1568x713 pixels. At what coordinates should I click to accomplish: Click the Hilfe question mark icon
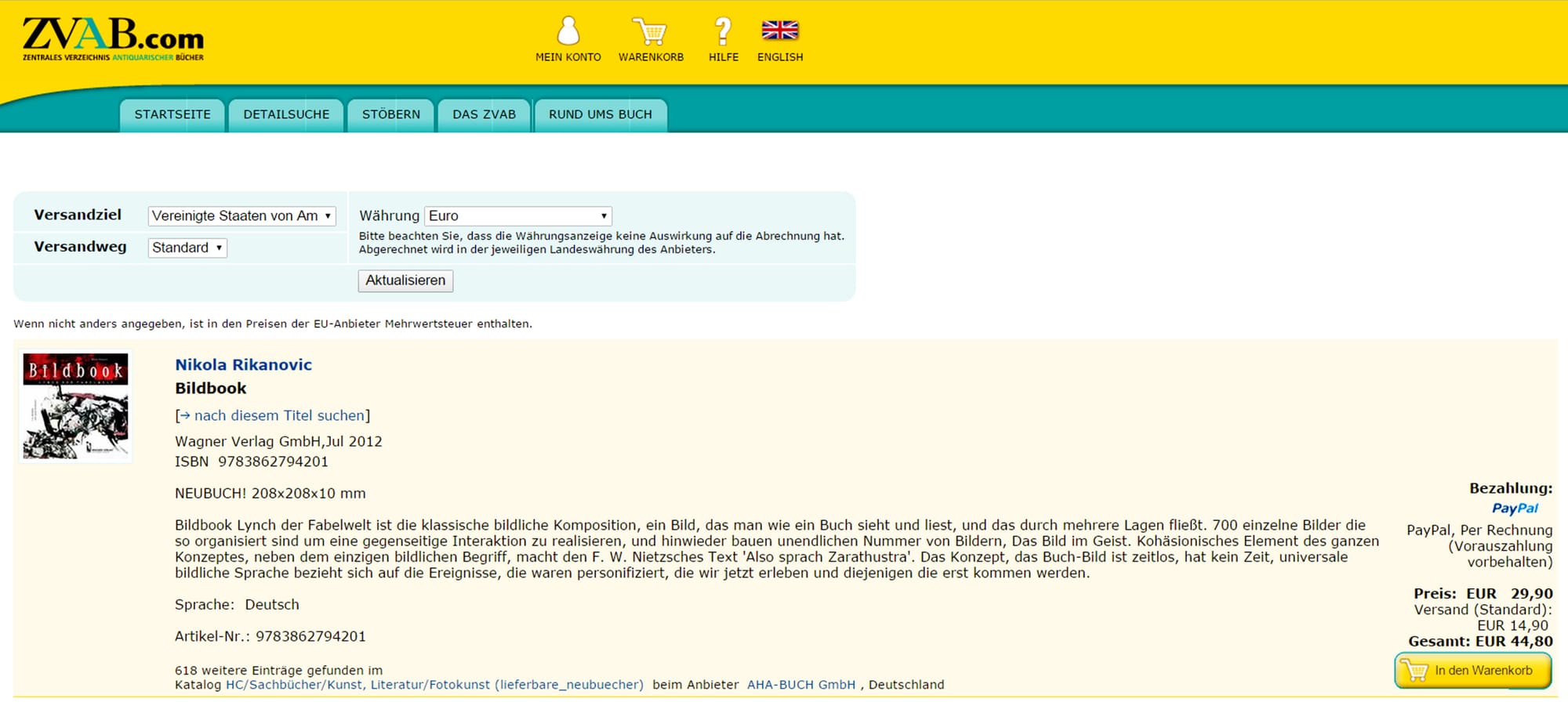pyautogui.click(x=723, y=32)
